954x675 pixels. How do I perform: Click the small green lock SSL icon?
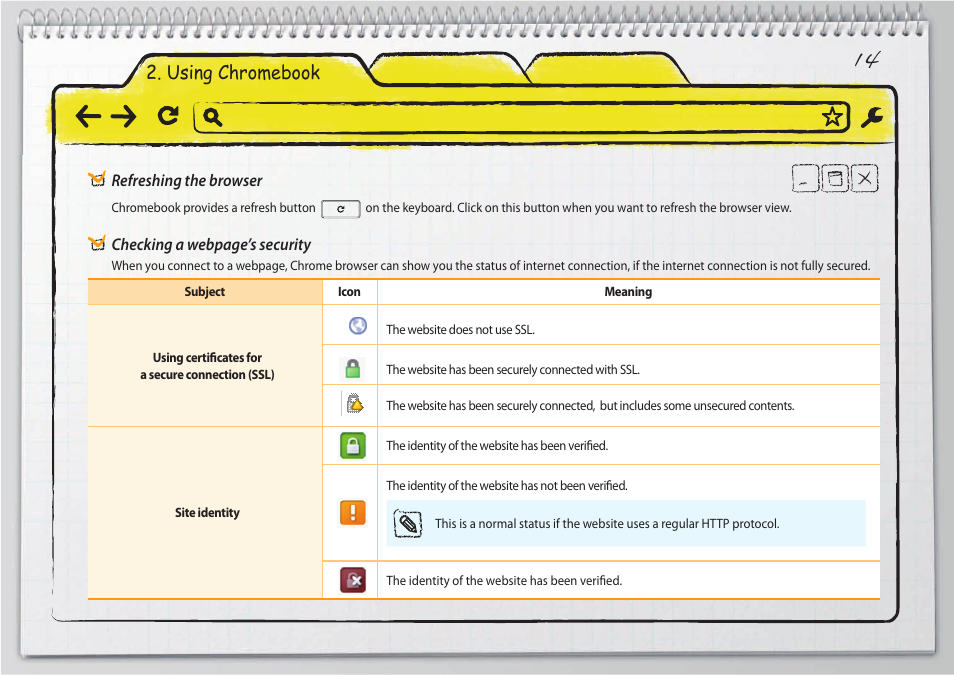click(352, 369)
